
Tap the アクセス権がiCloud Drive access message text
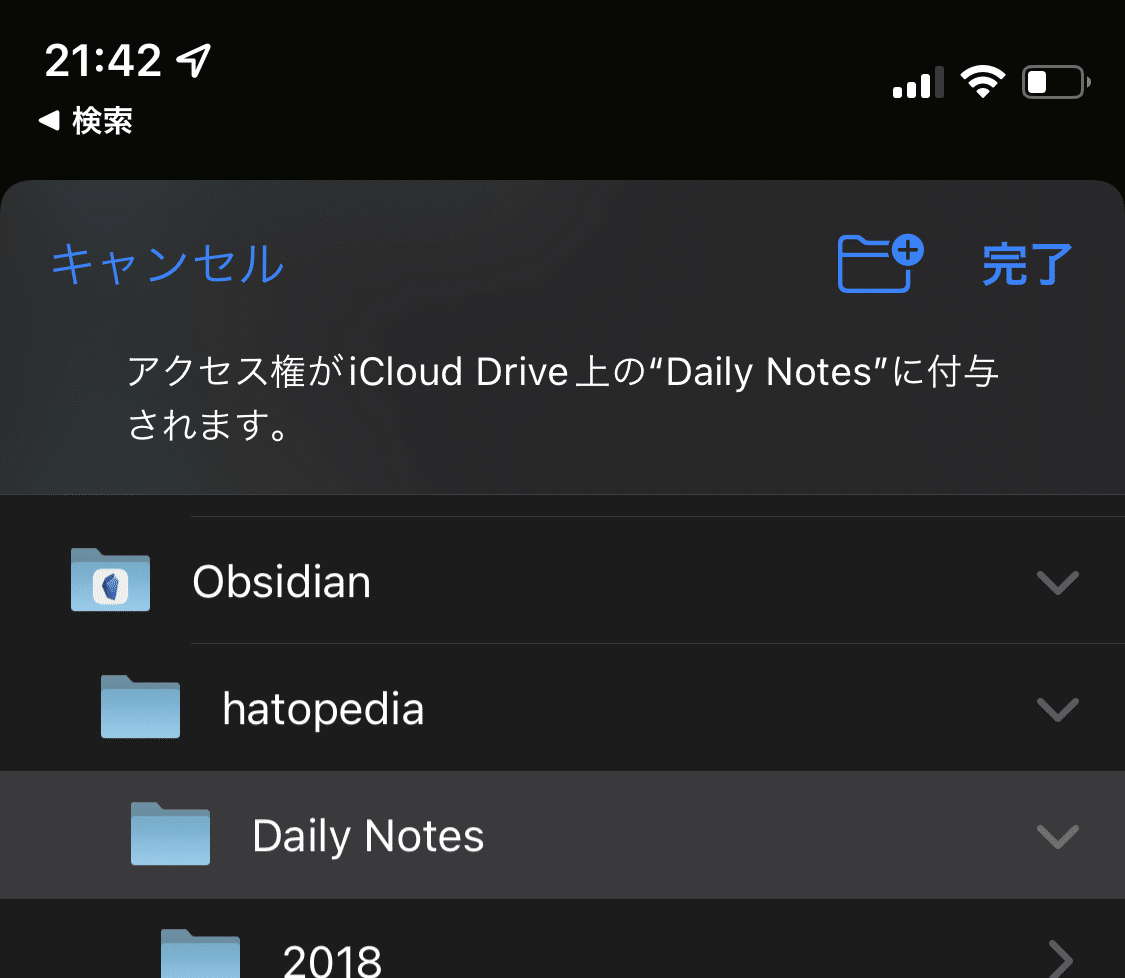pyautogui.click(x=562, y=398)
